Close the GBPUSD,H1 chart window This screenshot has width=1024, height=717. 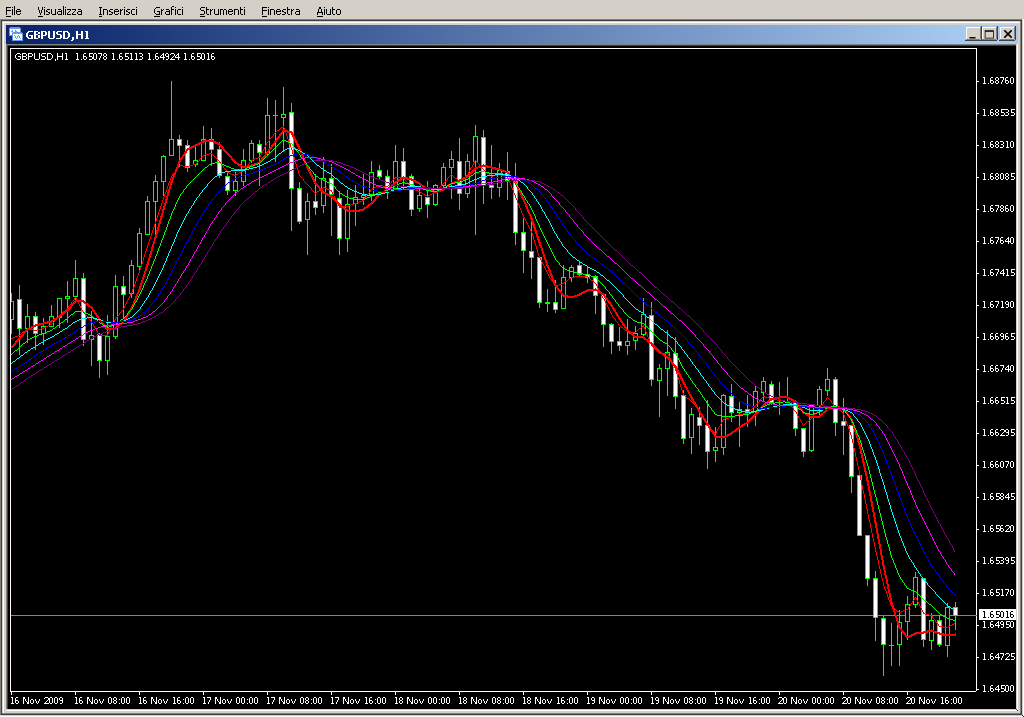coord(1008,34)
